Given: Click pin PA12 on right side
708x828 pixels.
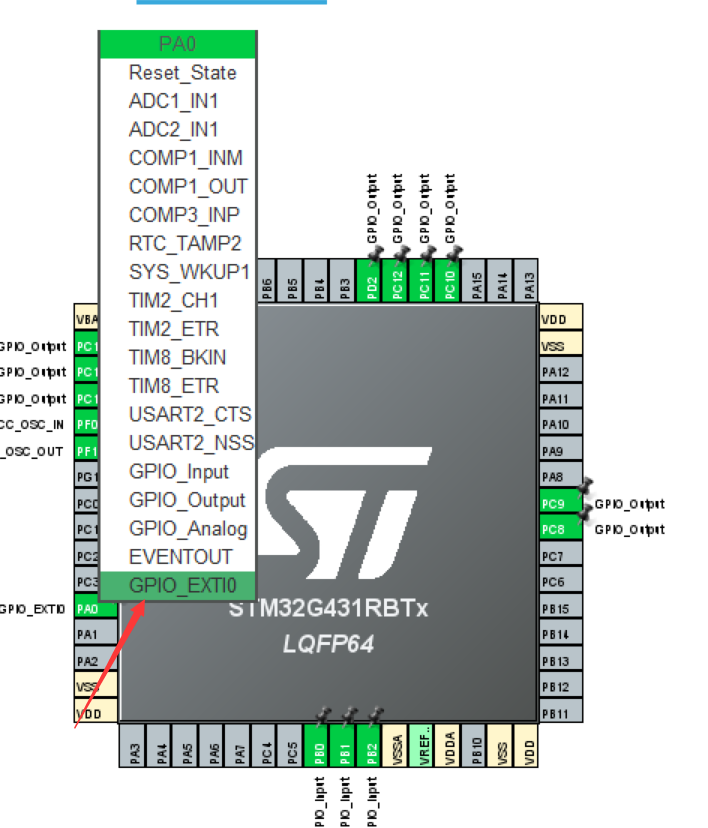Looking at the screenshot, I should pos(561,370).
